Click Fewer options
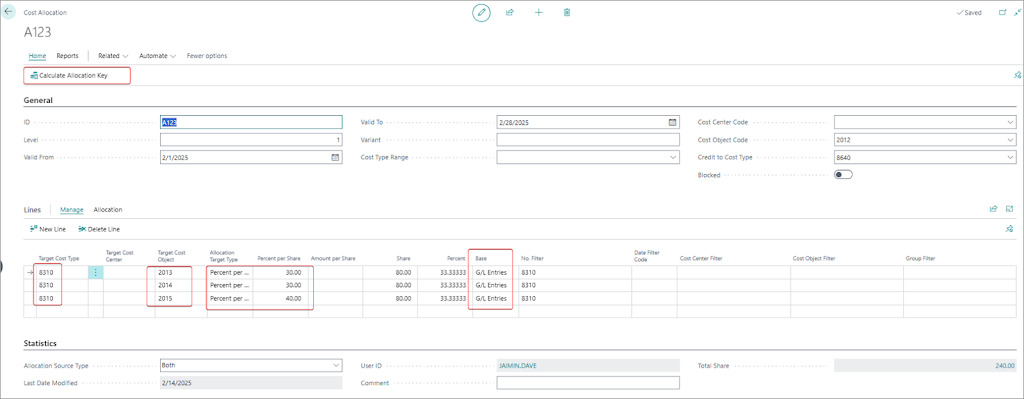This screenshot has width=1024, height=399. click(x=207, y=56)
